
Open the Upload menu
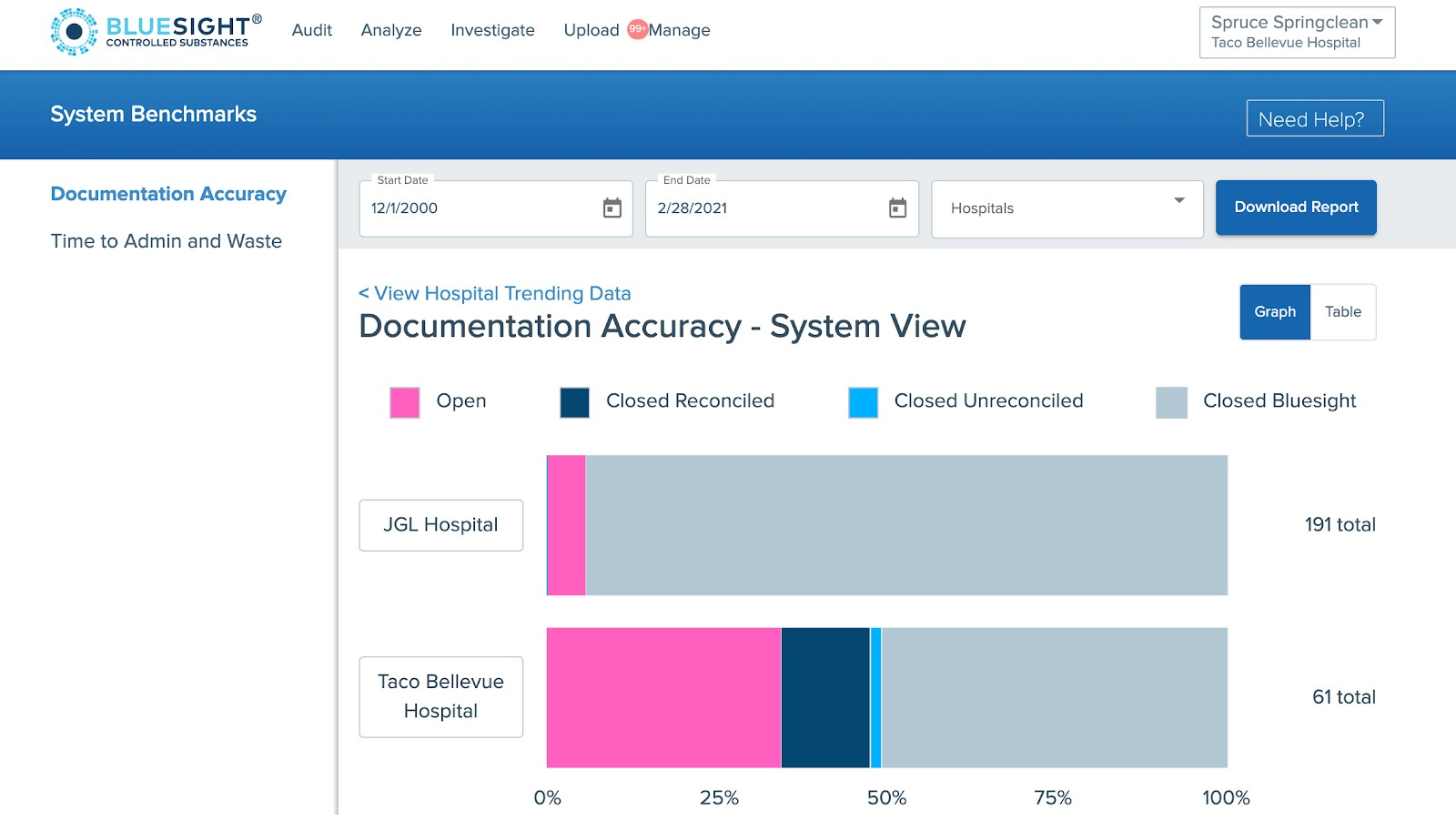pyautogui.click(x=591, y=30)
